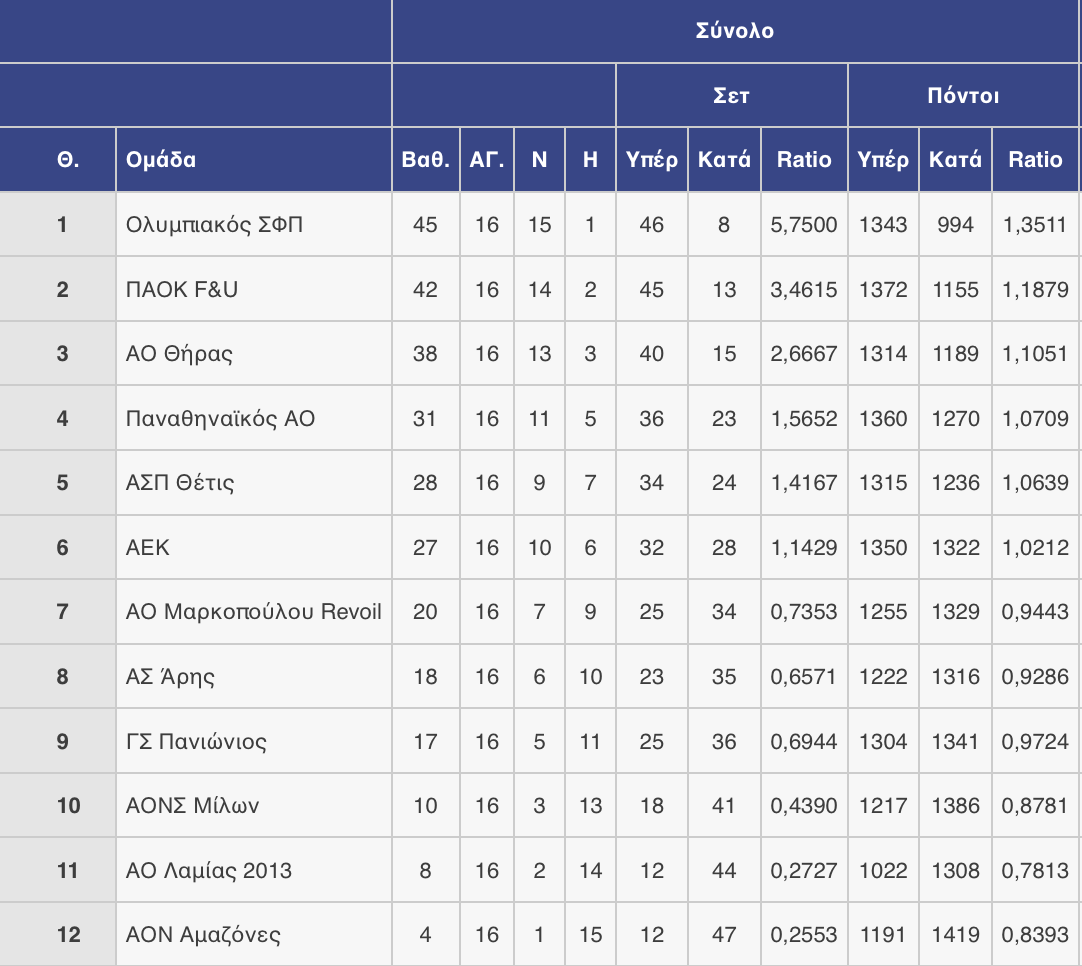Click ΑΕΚ sets-against value 28
Screen dimensions: 1082x966
[x=724, y=547]
